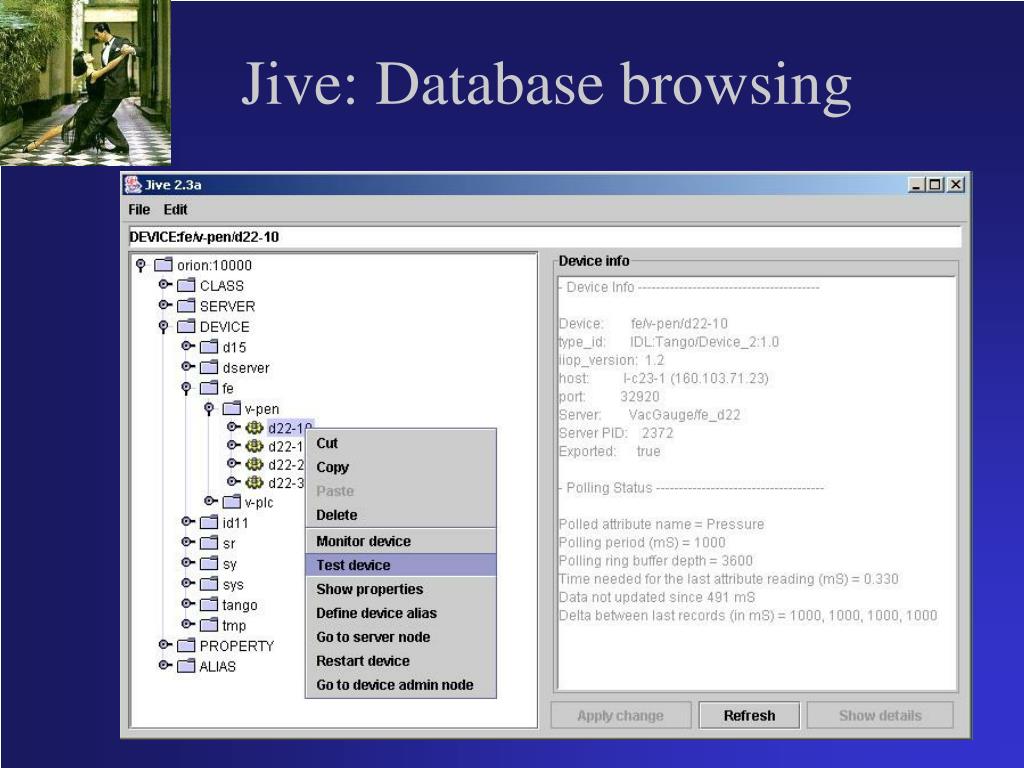The height and width of the screenshot is (768, 1024).
Task: Click the d22-3 device gear icon
Action: [254, 483]
